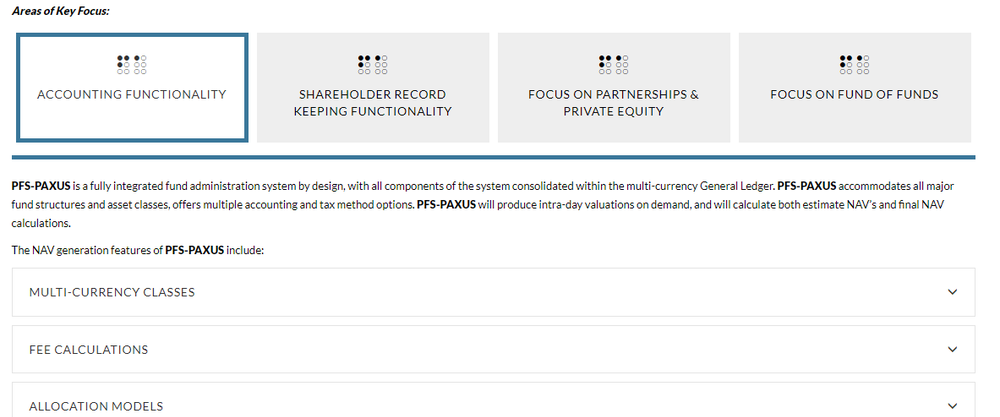The height and width of the screenshot is (417, 1000).
Task: Click the blue divider bar below tabs
Action: click(493, 157)
